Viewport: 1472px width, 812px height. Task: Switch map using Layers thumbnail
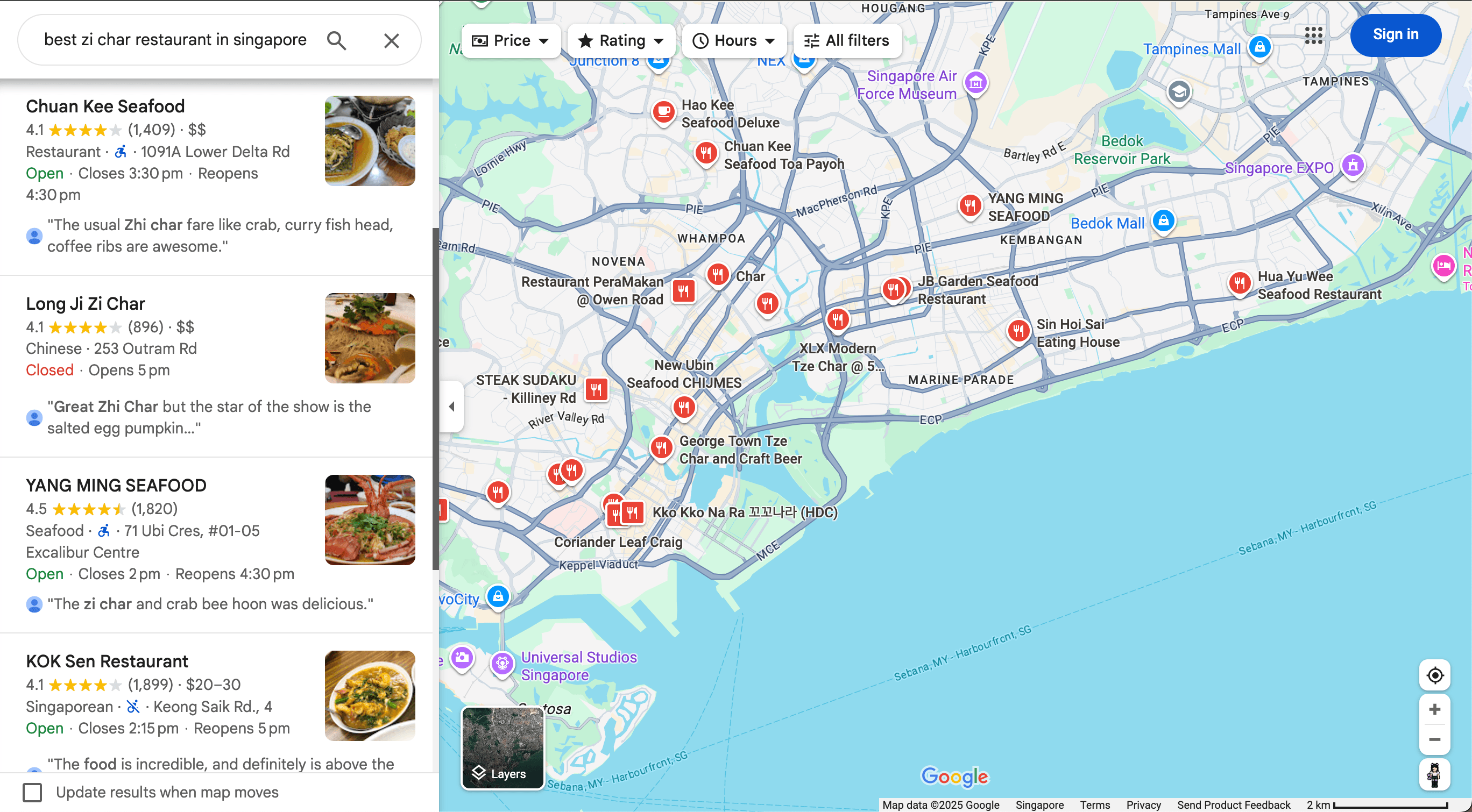503,747
